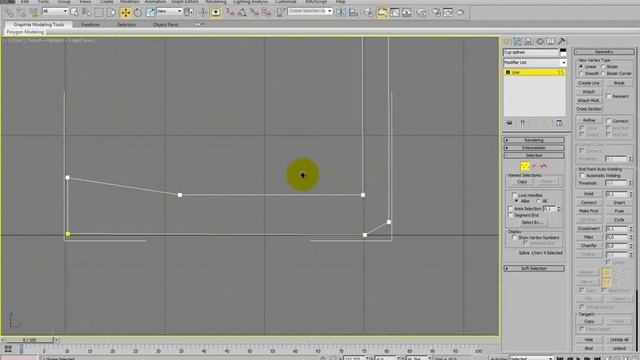This screenshot has height=360, width=640.
Task: Enable the Lock Handles checkbox
Action: tap(514, 195)
